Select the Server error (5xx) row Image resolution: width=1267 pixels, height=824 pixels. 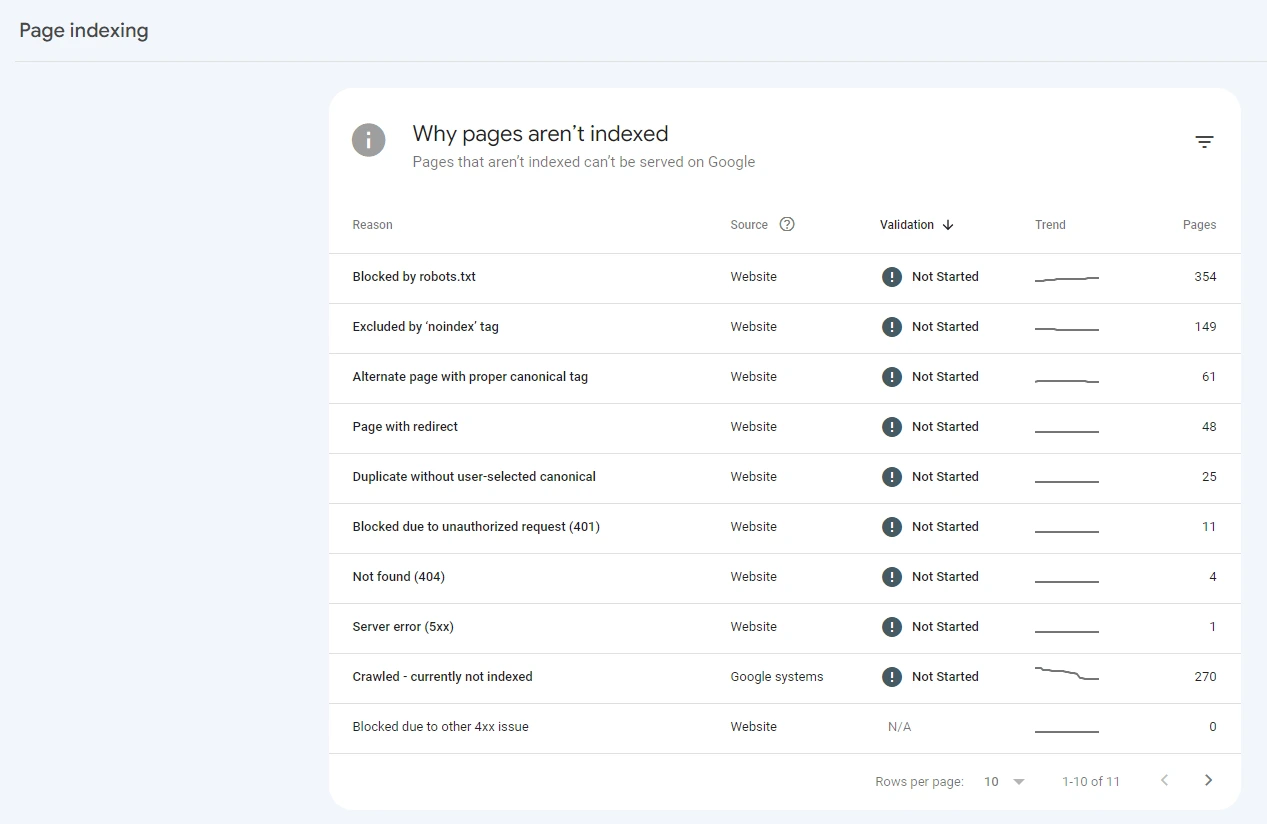tap(403, 627)
